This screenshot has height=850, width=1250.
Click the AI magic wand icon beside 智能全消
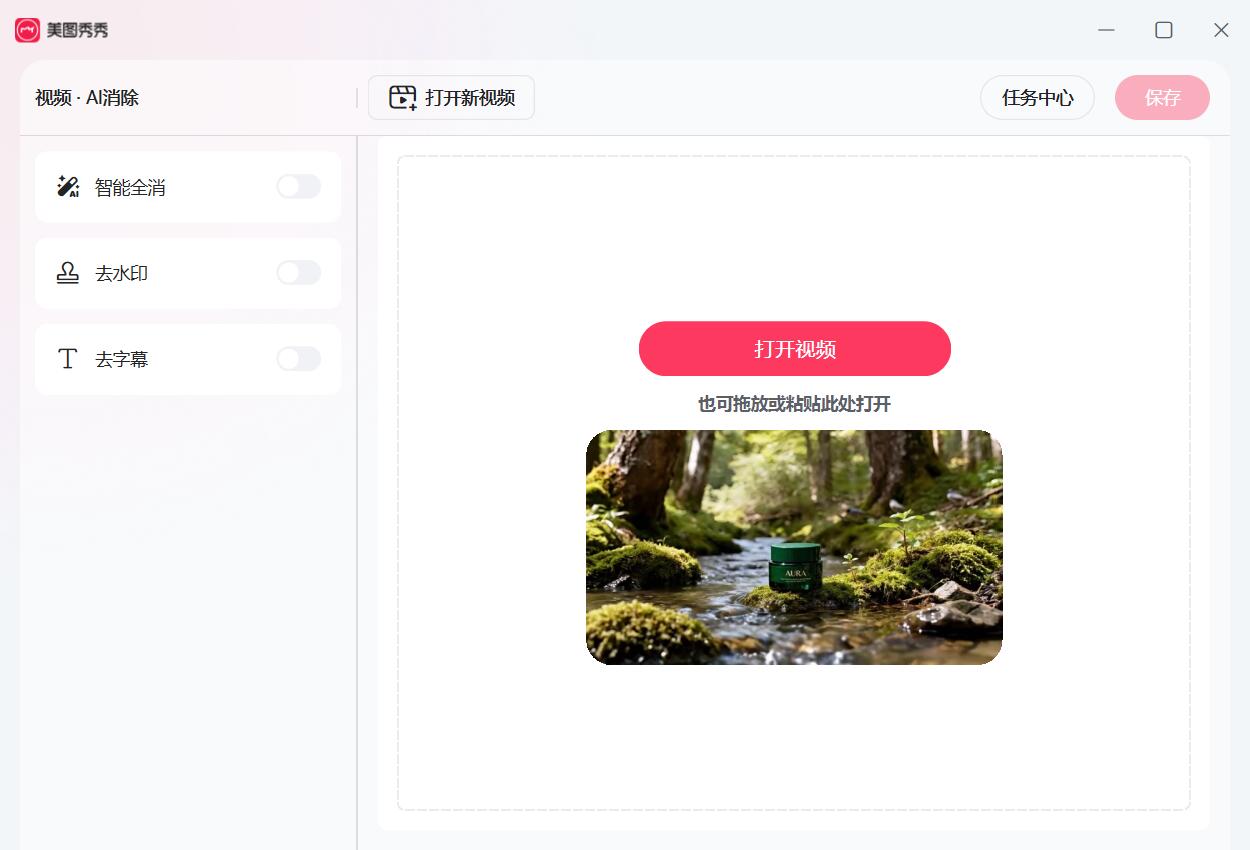pos(68,187)
